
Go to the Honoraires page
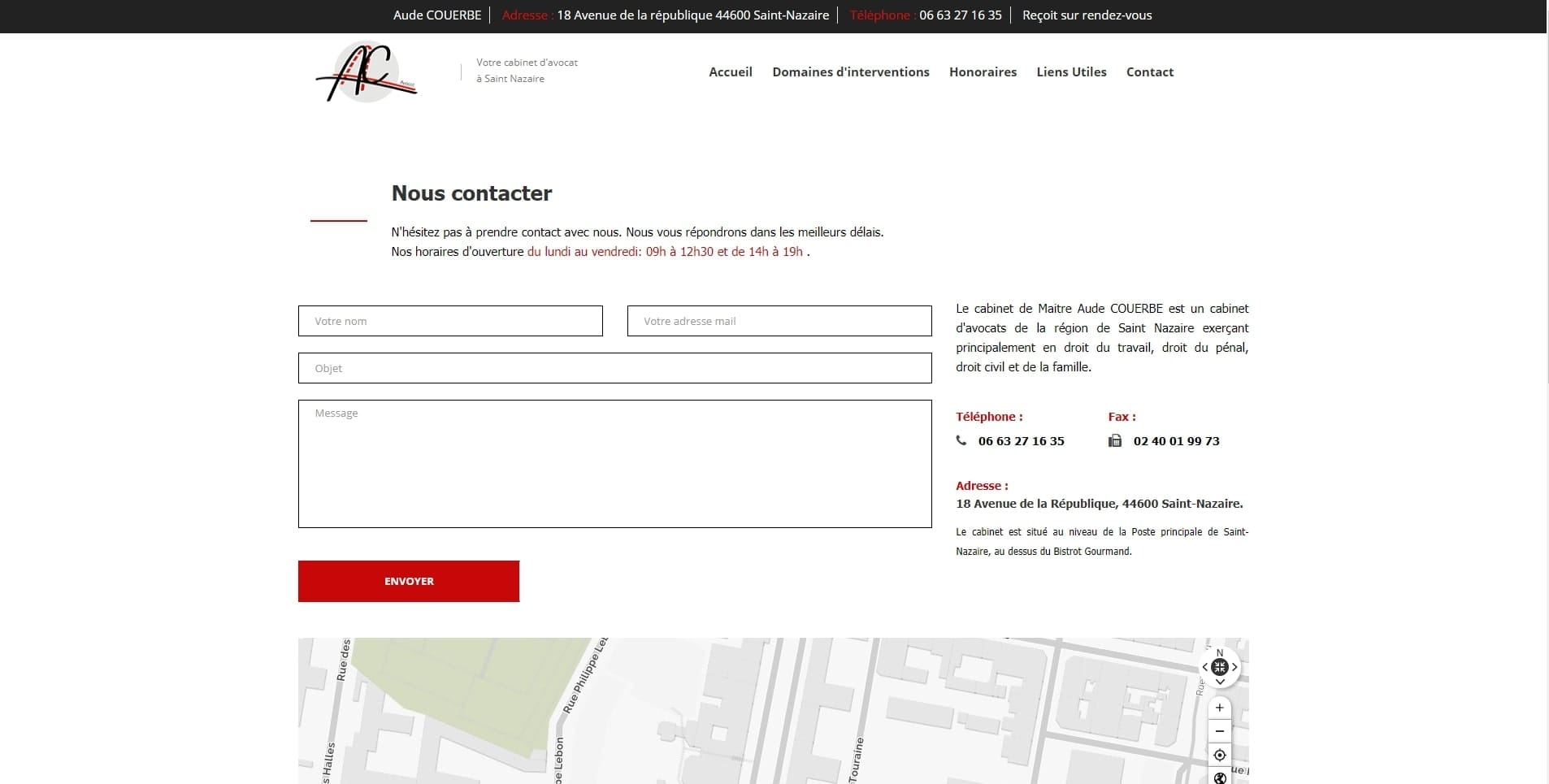(x=983, y=71)
